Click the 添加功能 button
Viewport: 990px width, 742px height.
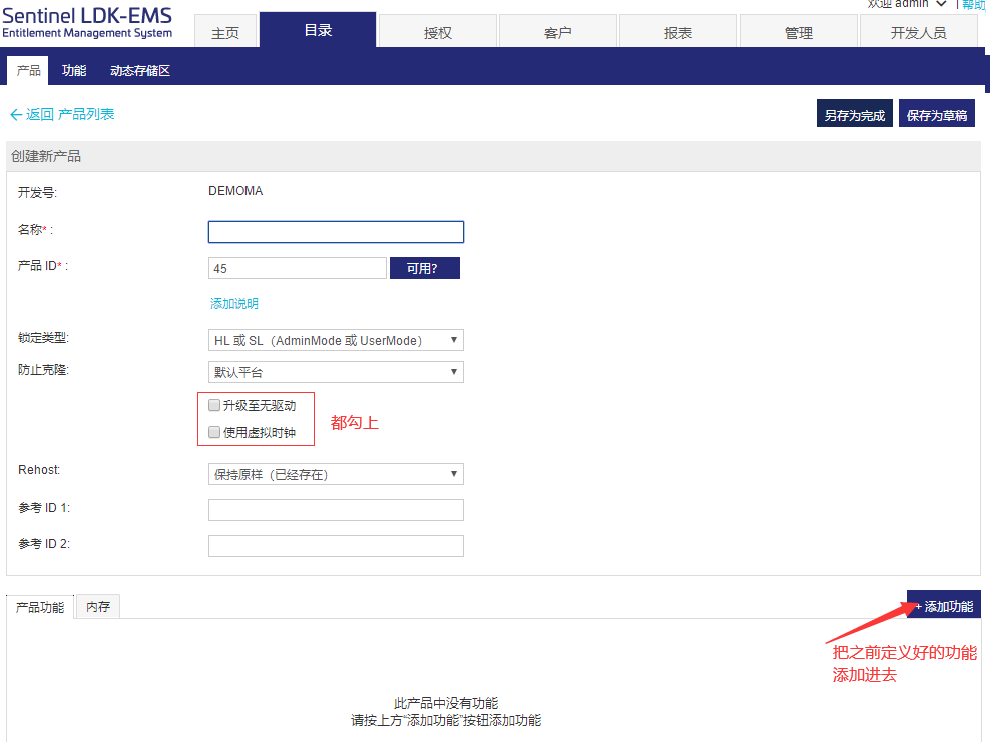point(944,606)
